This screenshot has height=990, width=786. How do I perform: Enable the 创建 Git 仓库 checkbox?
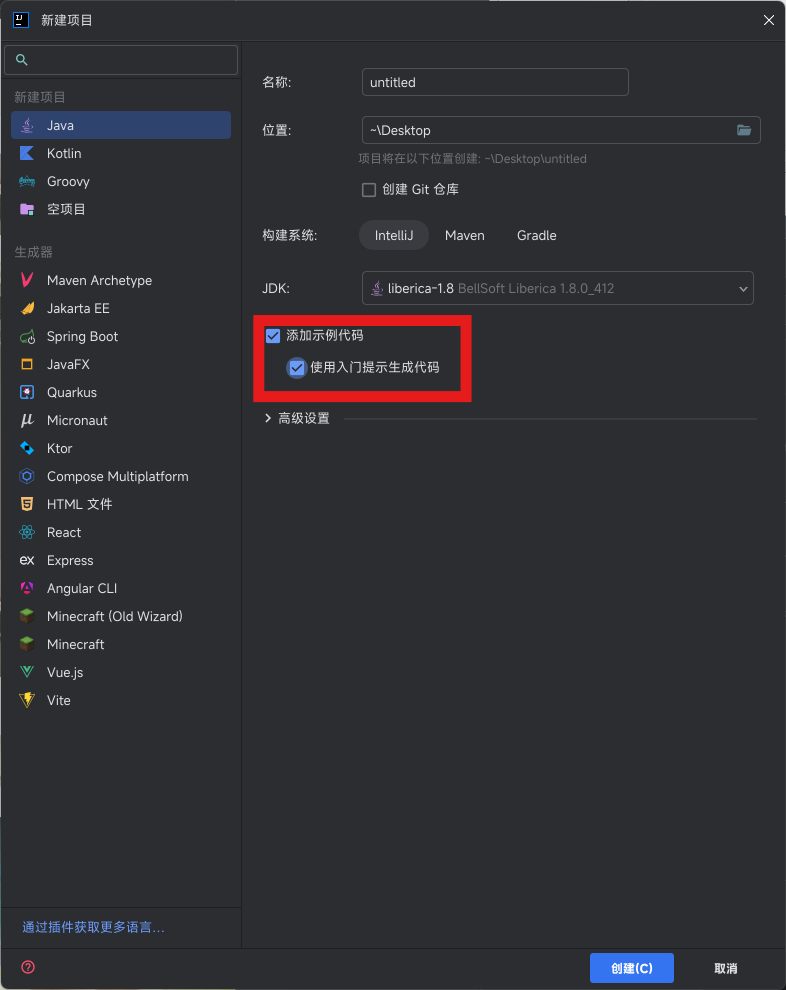tap(369, 189)
